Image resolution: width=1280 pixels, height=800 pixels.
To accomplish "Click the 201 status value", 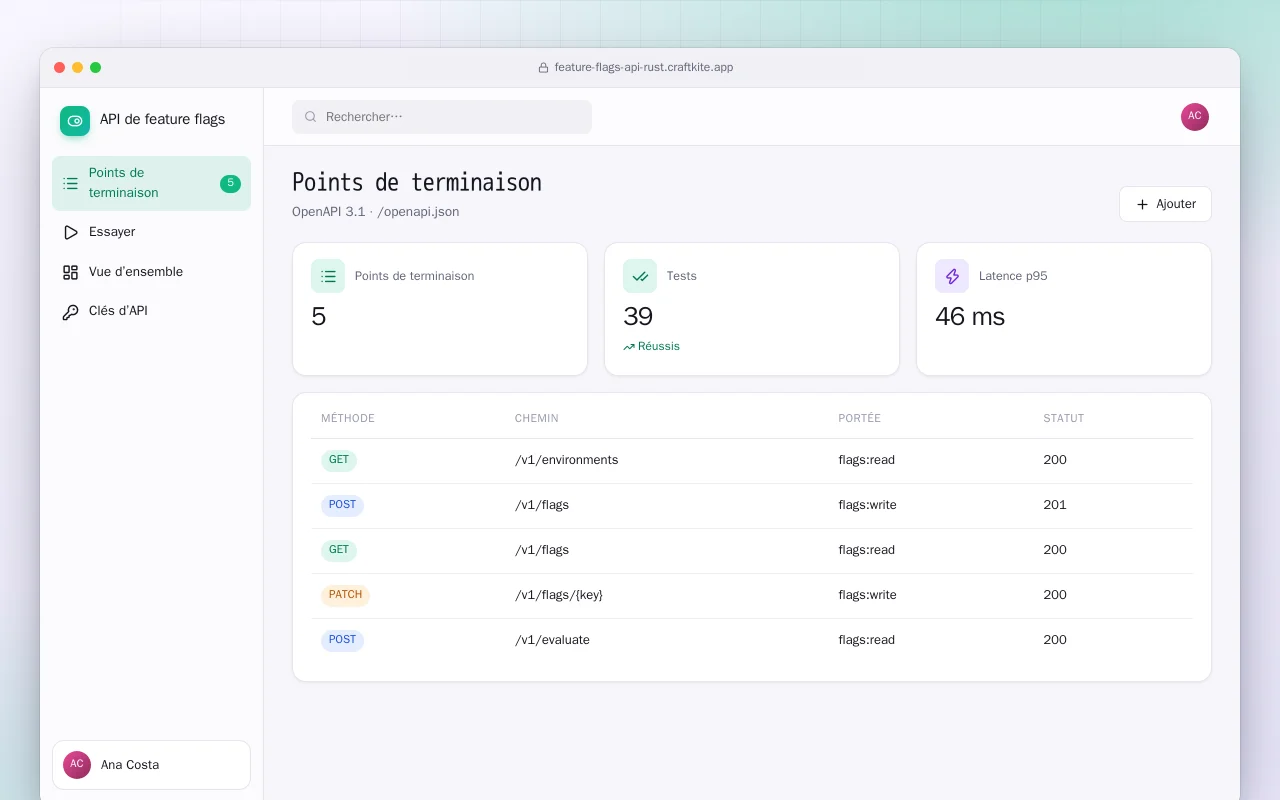I will coord(1055,505).
